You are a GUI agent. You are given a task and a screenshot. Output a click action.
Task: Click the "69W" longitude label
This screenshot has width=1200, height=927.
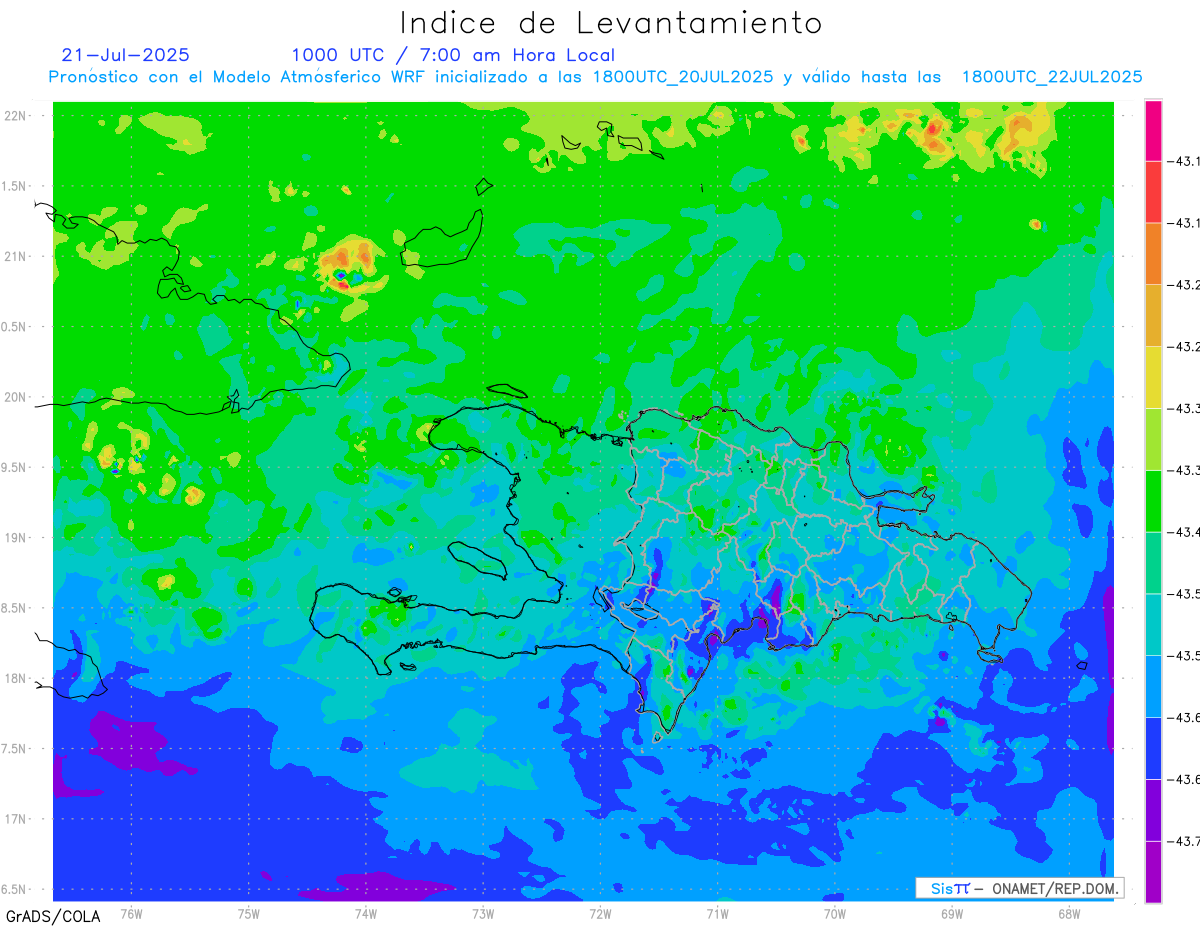[952, 912]
